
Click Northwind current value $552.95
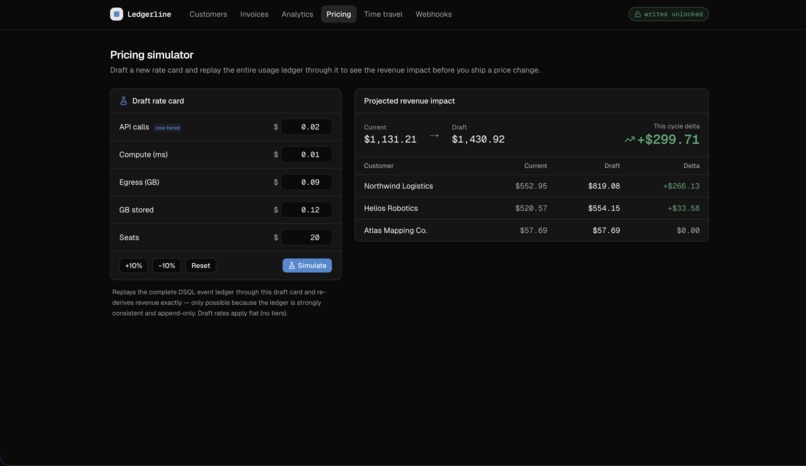531,186
